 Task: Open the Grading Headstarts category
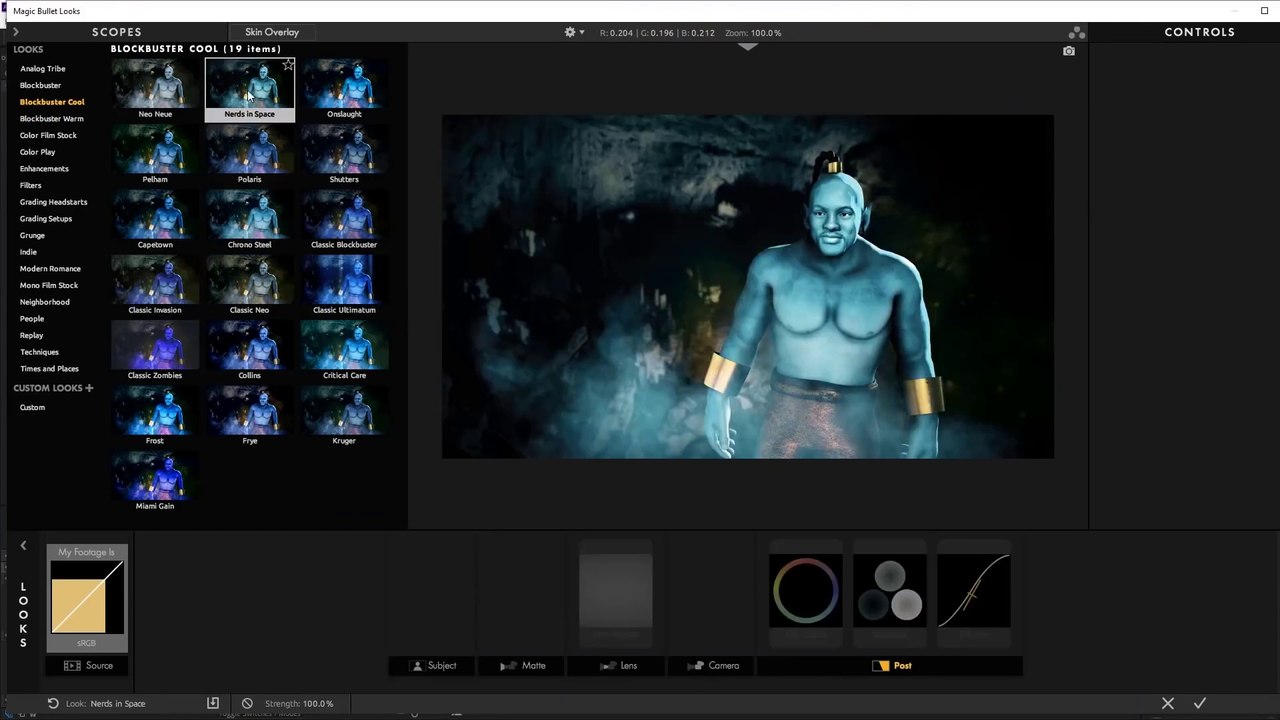coord(53,202)
